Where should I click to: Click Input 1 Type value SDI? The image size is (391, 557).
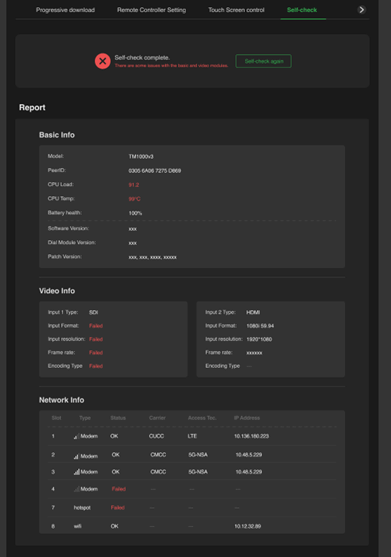click(93, 313)
